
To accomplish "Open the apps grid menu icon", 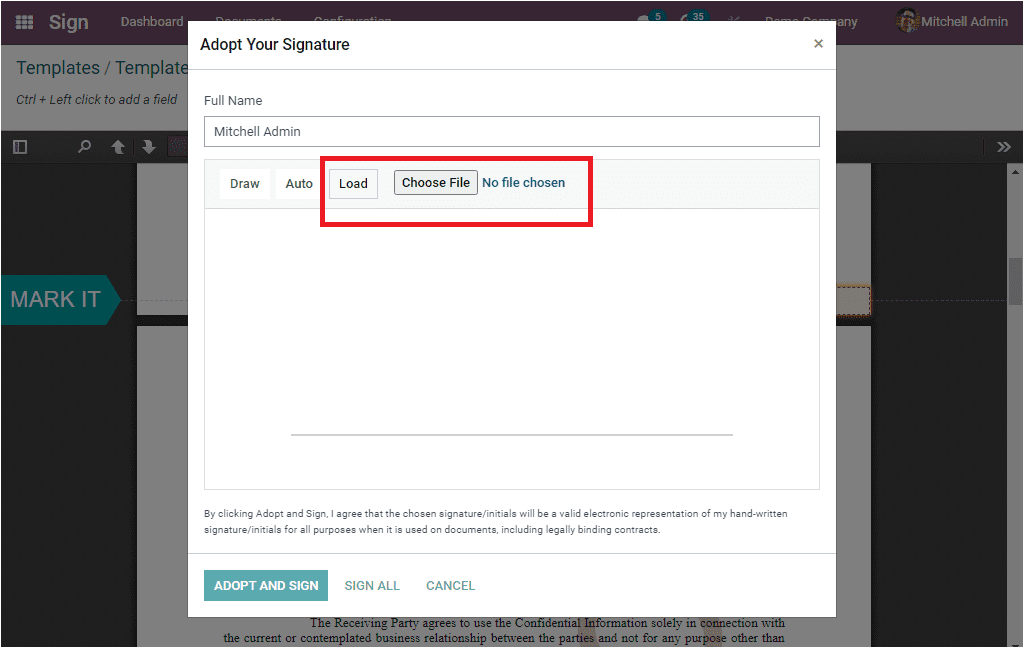I will pos(24,22).
